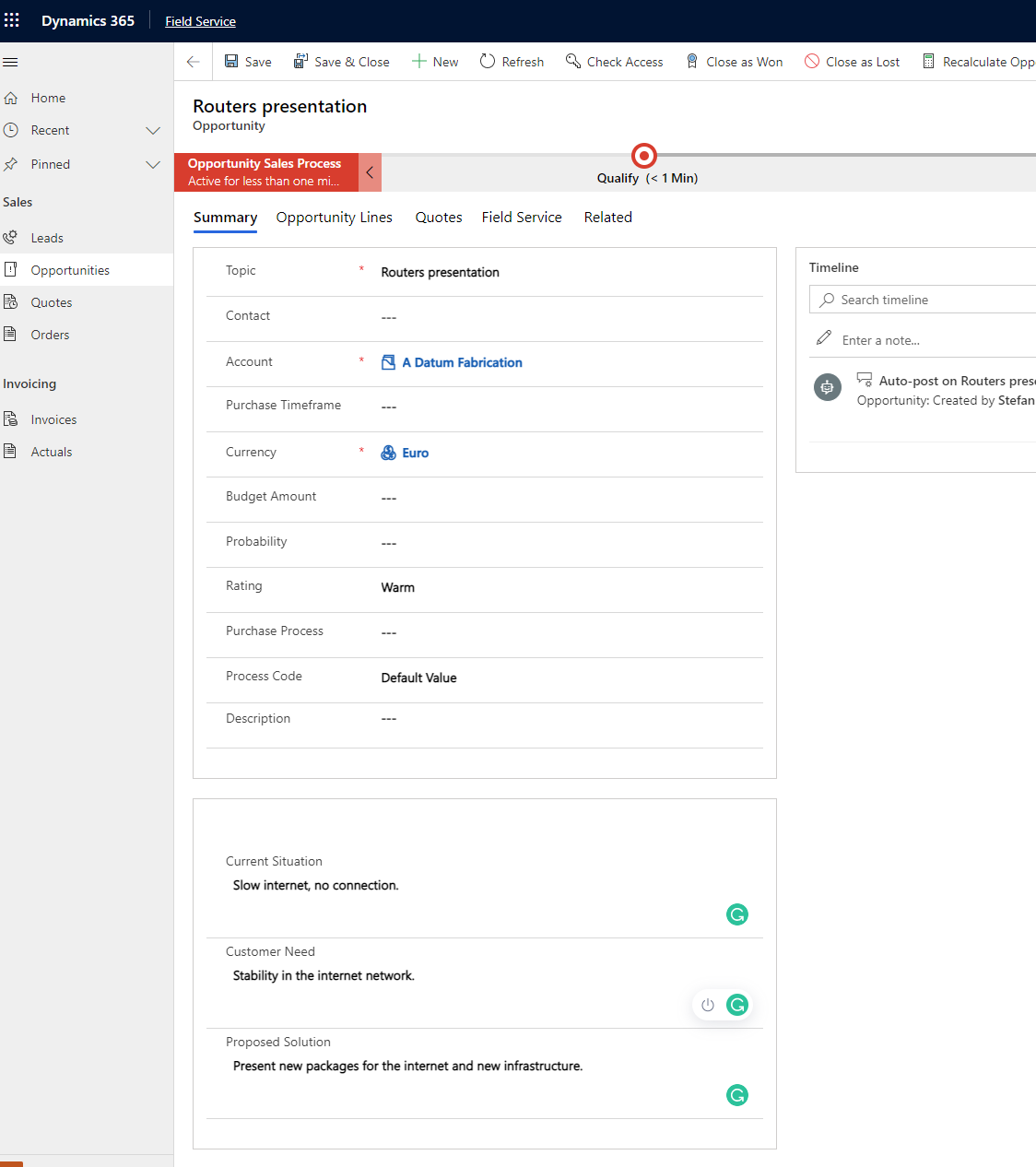Select the Qualify stage marker

pyautogui.click(x=643, y=156)
